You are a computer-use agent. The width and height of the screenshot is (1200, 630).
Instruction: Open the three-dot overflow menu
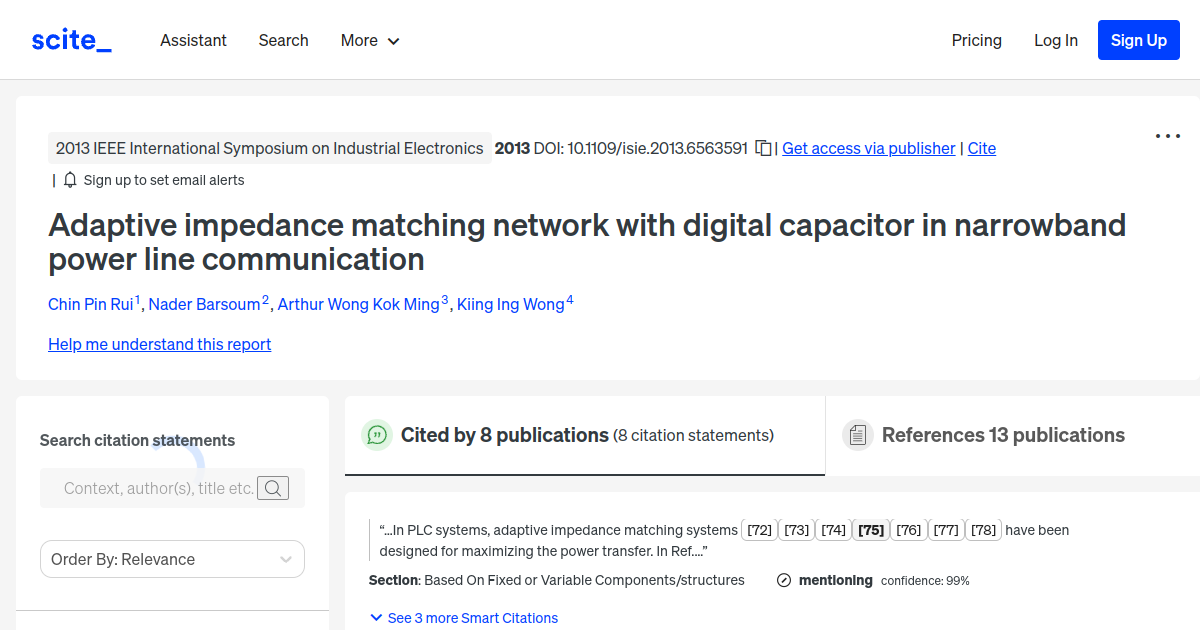(1167, 136)
